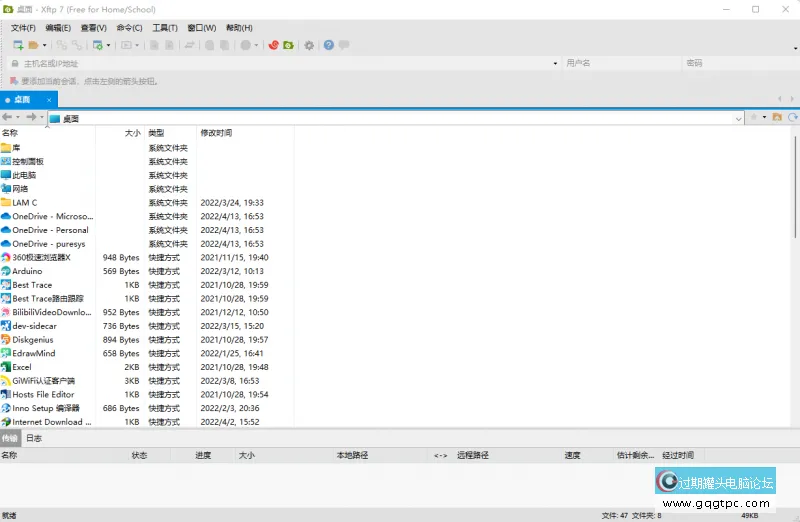The image size is (800, 522).
Task: Open forward history dropdown arrow
Action: pyautogui.click(x=42, y=117)
